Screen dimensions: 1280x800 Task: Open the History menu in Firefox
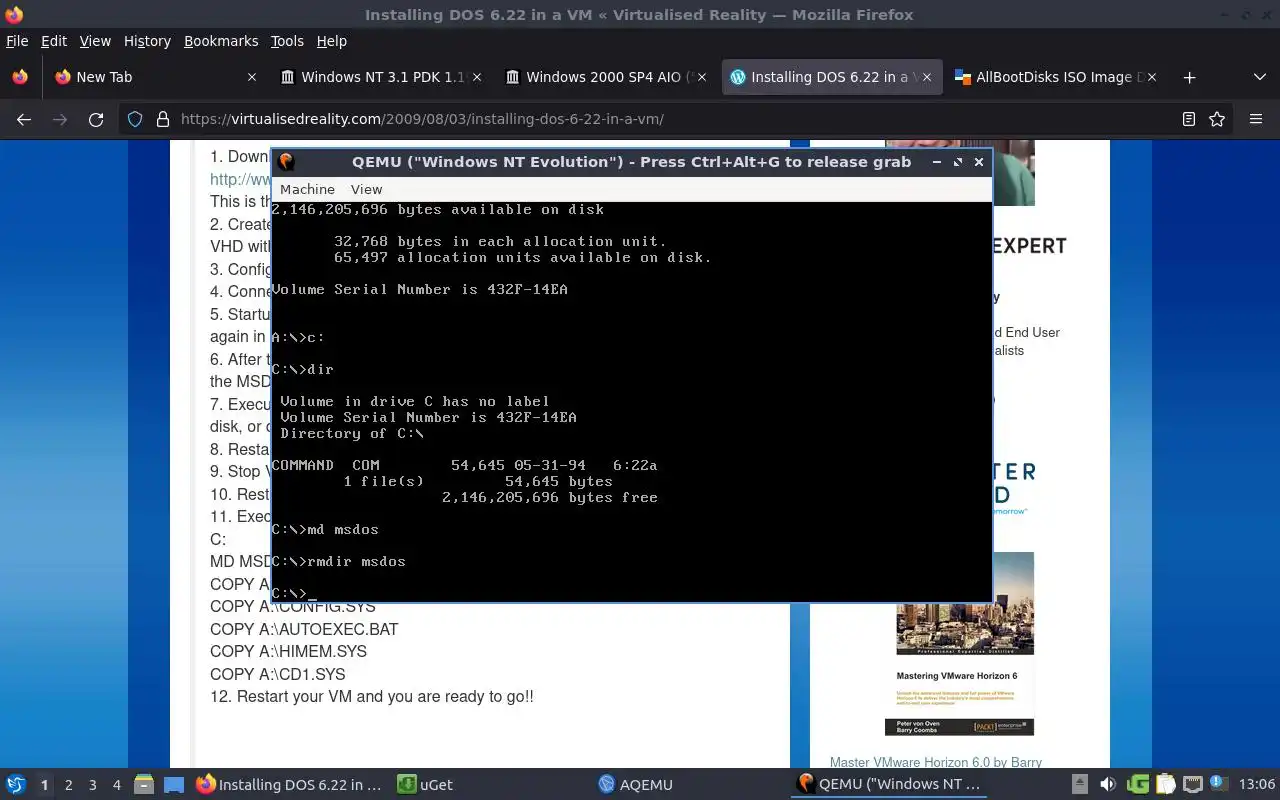pyautogui.click(x=147, y=41)
